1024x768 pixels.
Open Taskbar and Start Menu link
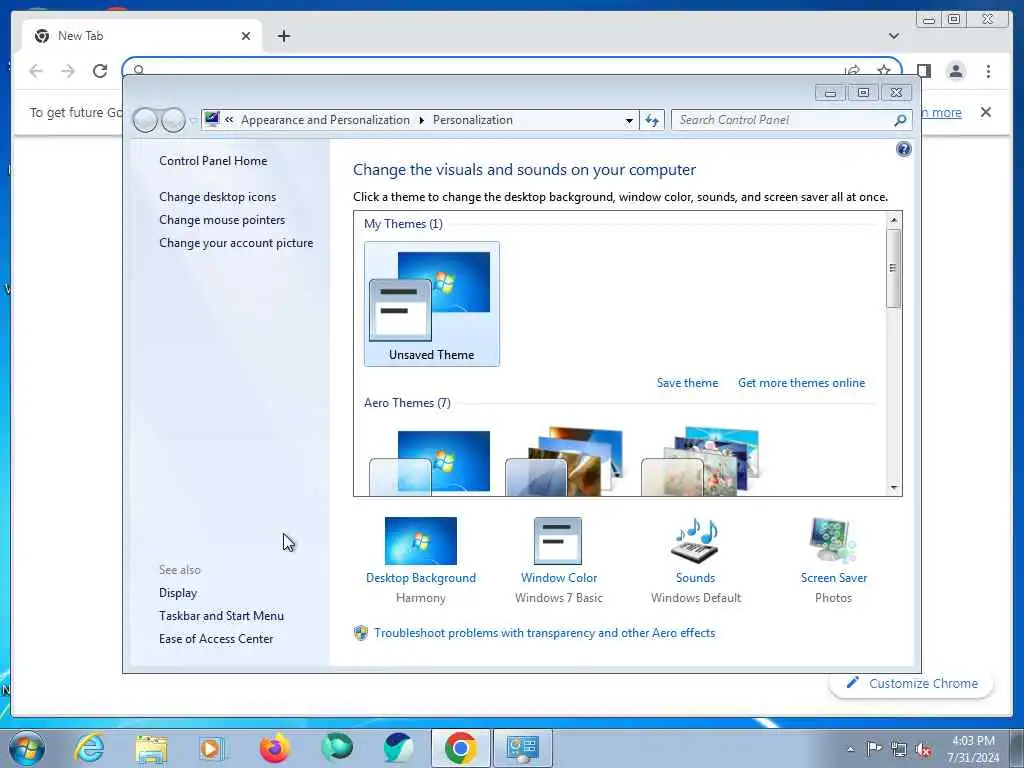(221, 616)
